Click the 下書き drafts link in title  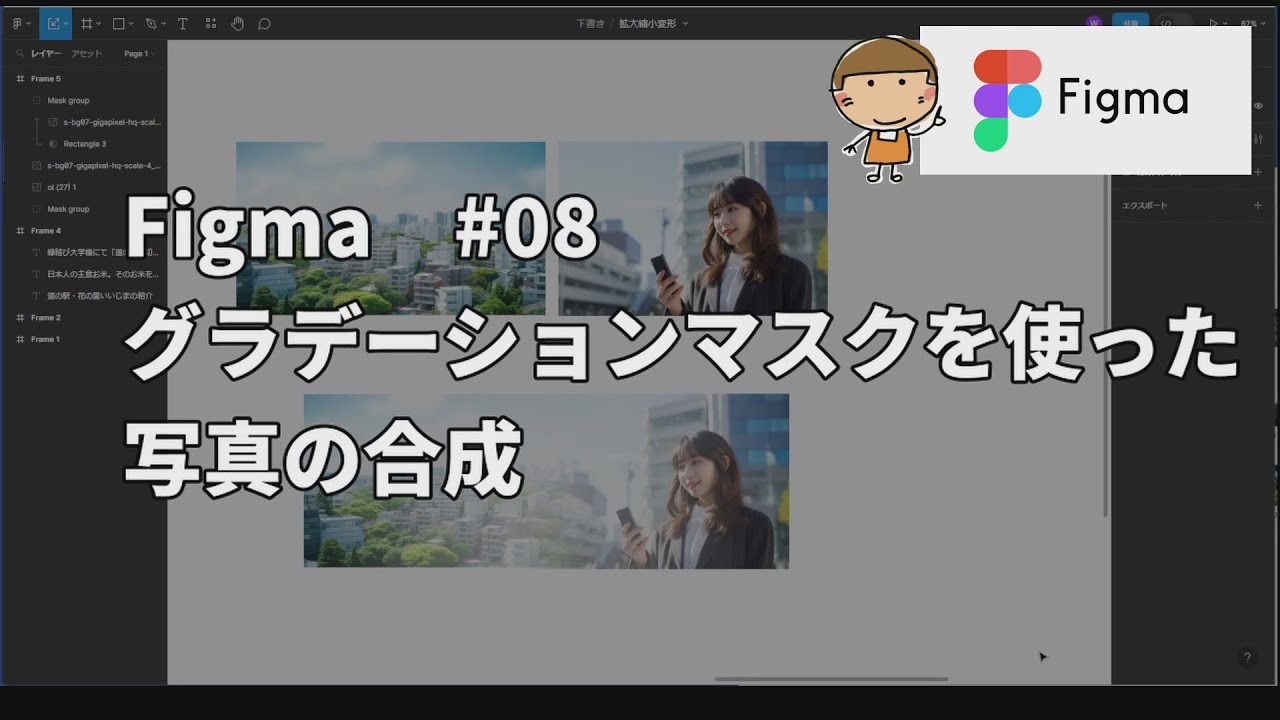coord(590,23)
